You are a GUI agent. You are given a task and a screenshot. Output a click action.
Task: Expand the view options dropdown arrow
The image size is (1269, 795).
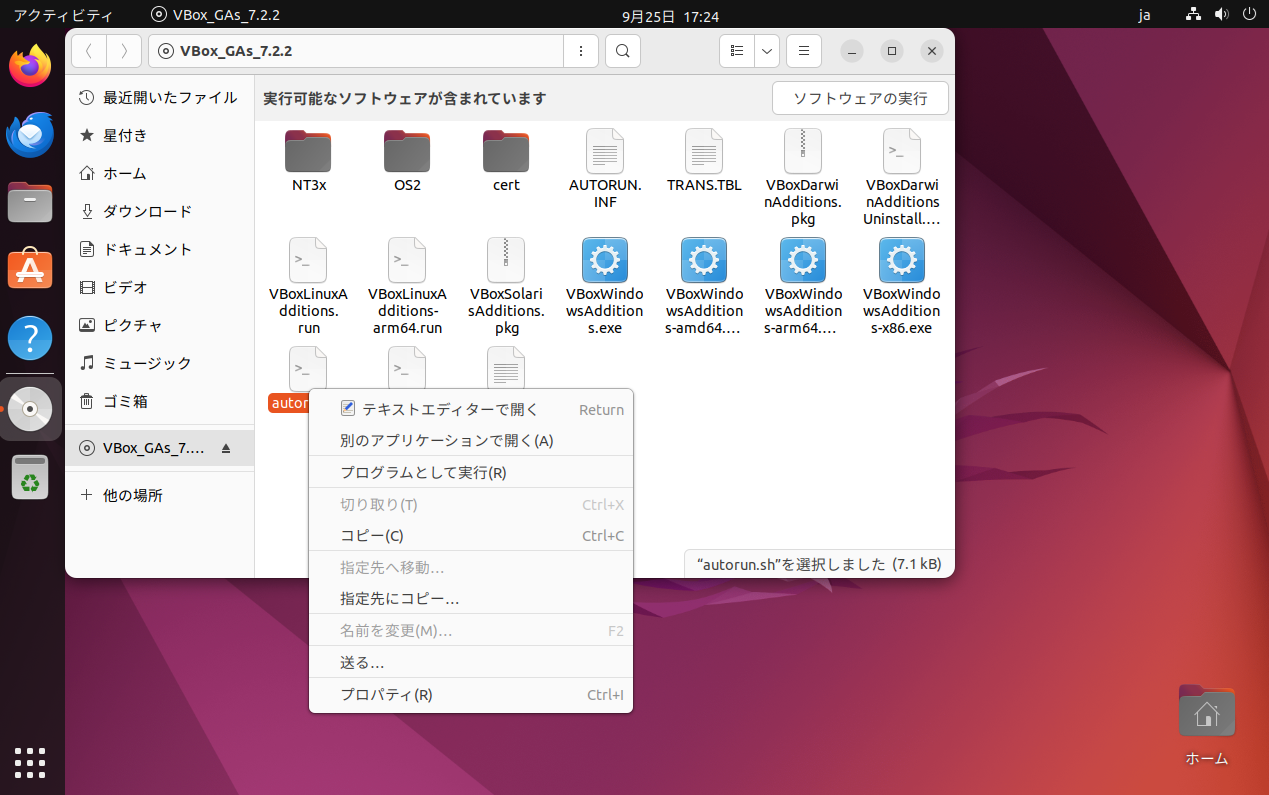click(x=766, y=51)
